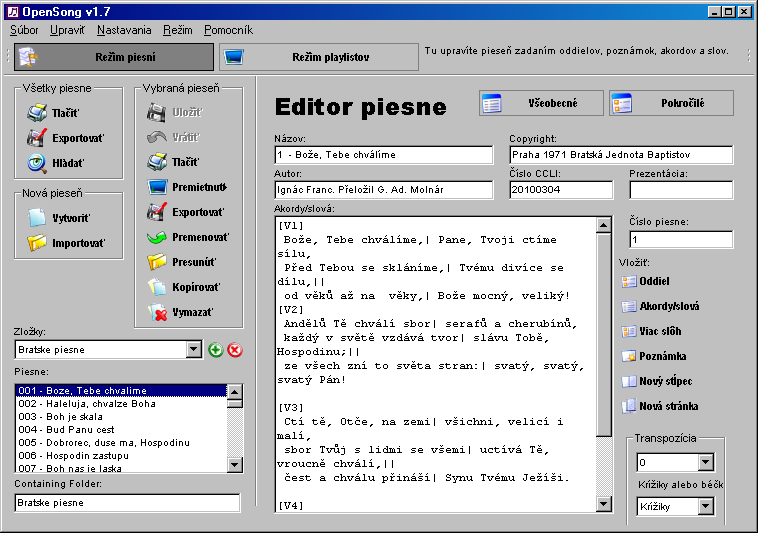758x533 pixels.
Task: Open the Pokročilé editor tab
Action: 671,103
